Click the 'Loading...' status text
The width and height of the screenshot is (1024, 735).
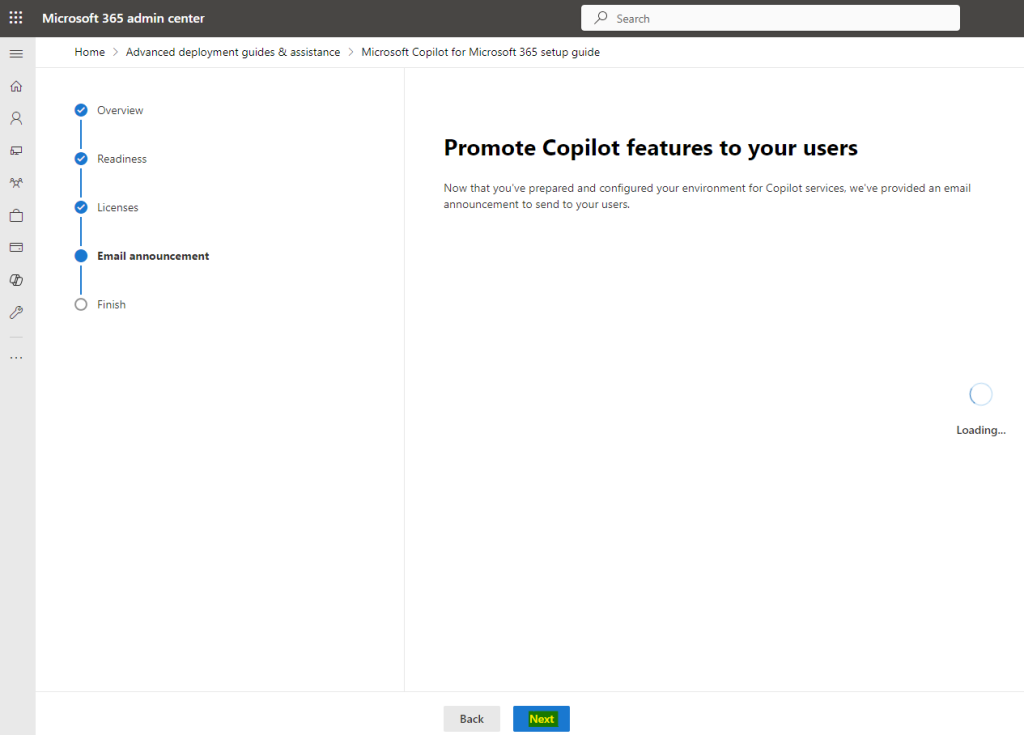[x=981, y=430]
